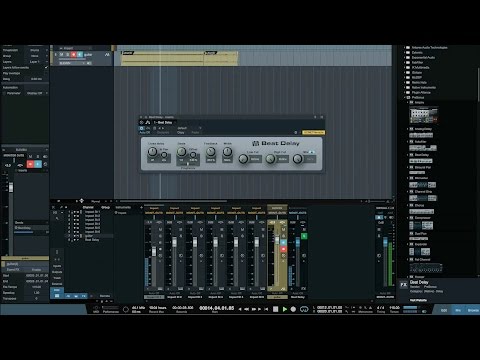Select Channel Strip effect in browser
This screenshot has width=480, height=360.
pyautogui.click(x=423, y=192)
